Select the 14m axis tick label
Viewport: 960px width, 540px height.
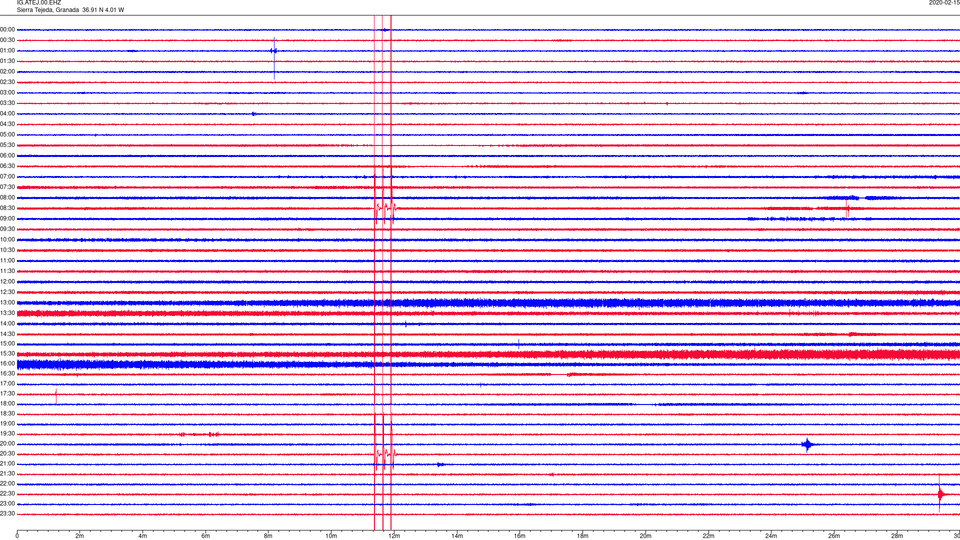click(457, 536)
